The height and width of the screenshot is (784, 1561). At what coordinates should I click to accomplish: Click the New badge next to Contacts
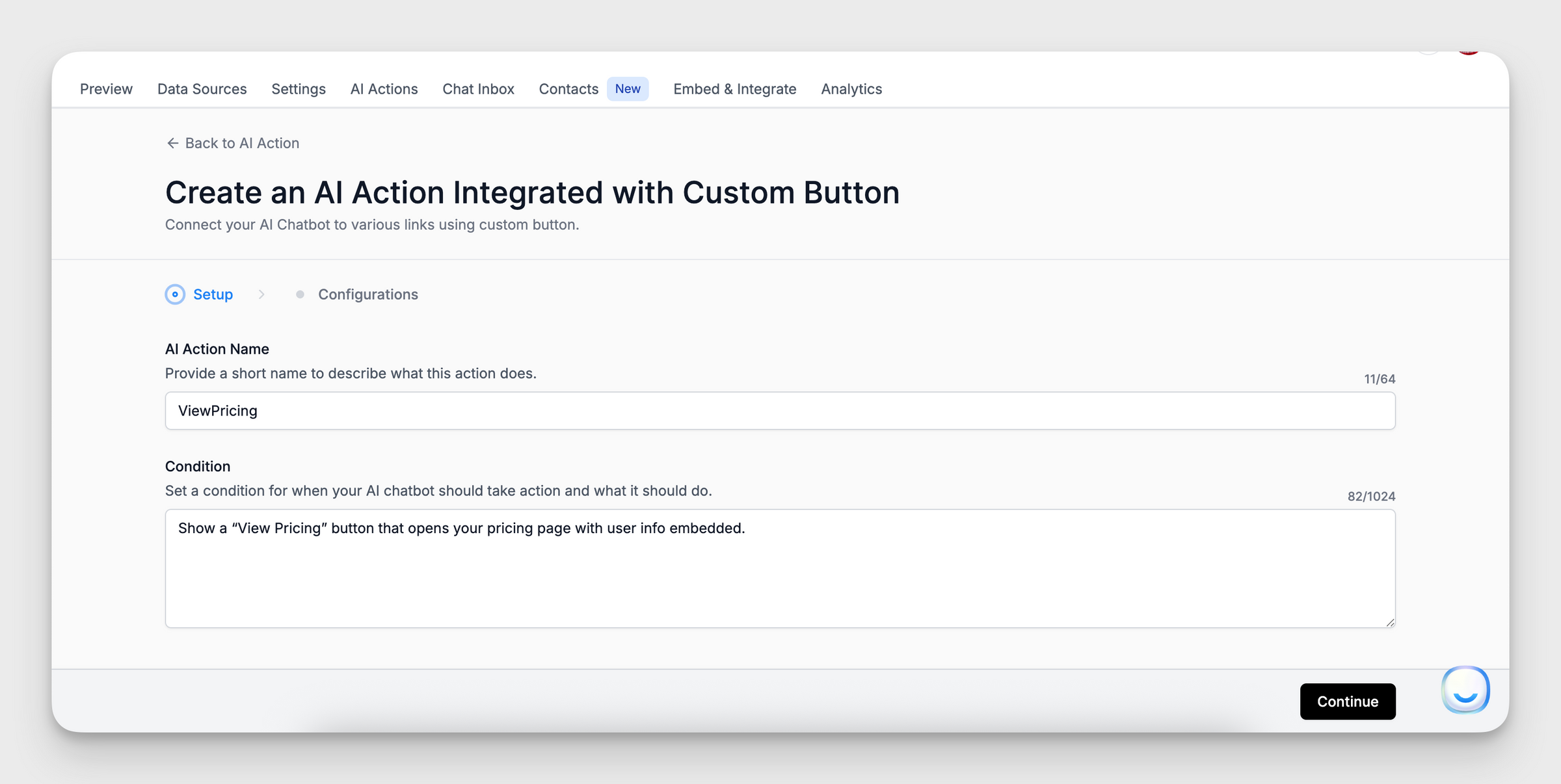[x=628, y=89]
